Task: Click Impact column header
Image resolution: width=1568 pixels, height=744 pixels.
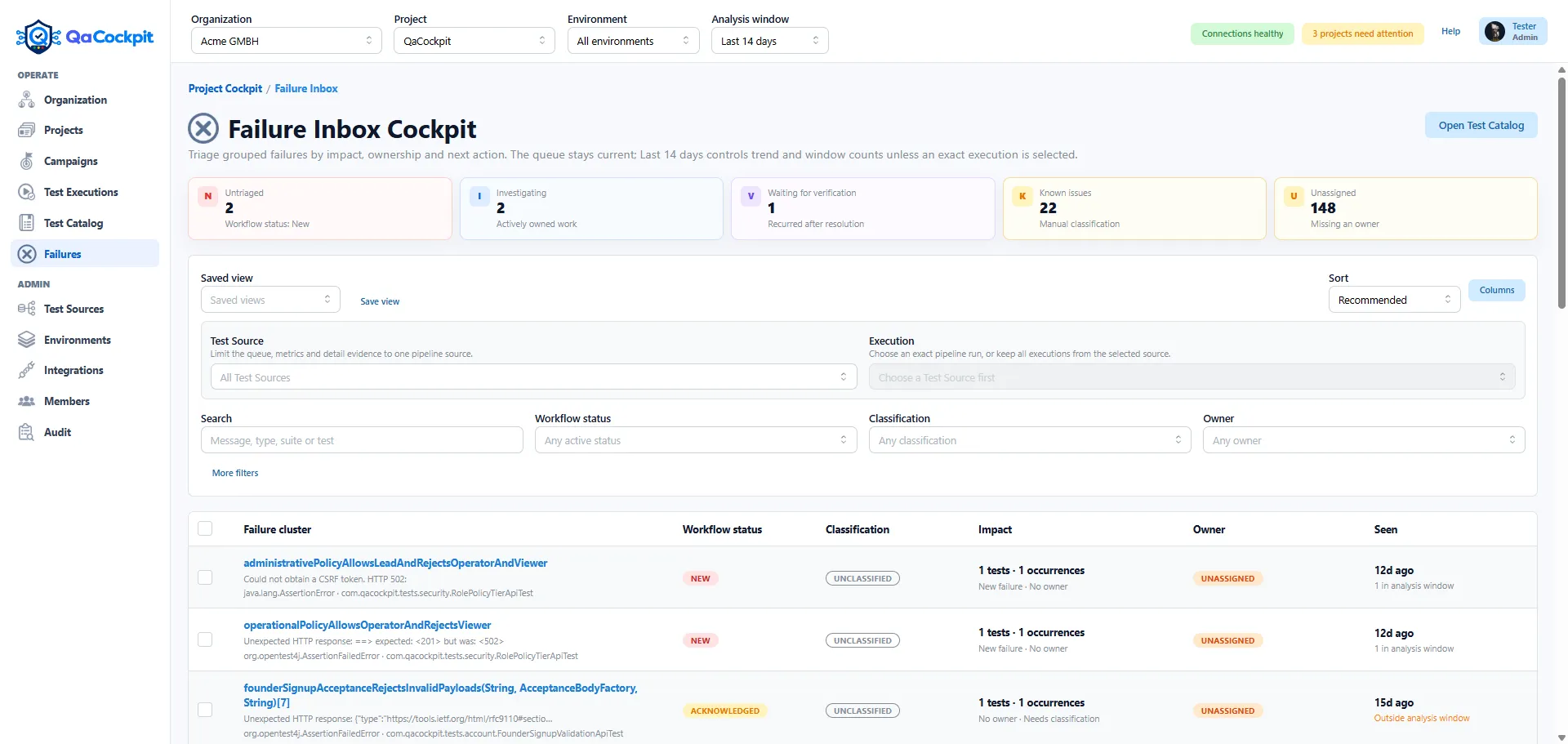Action: [x=995, y=529]
